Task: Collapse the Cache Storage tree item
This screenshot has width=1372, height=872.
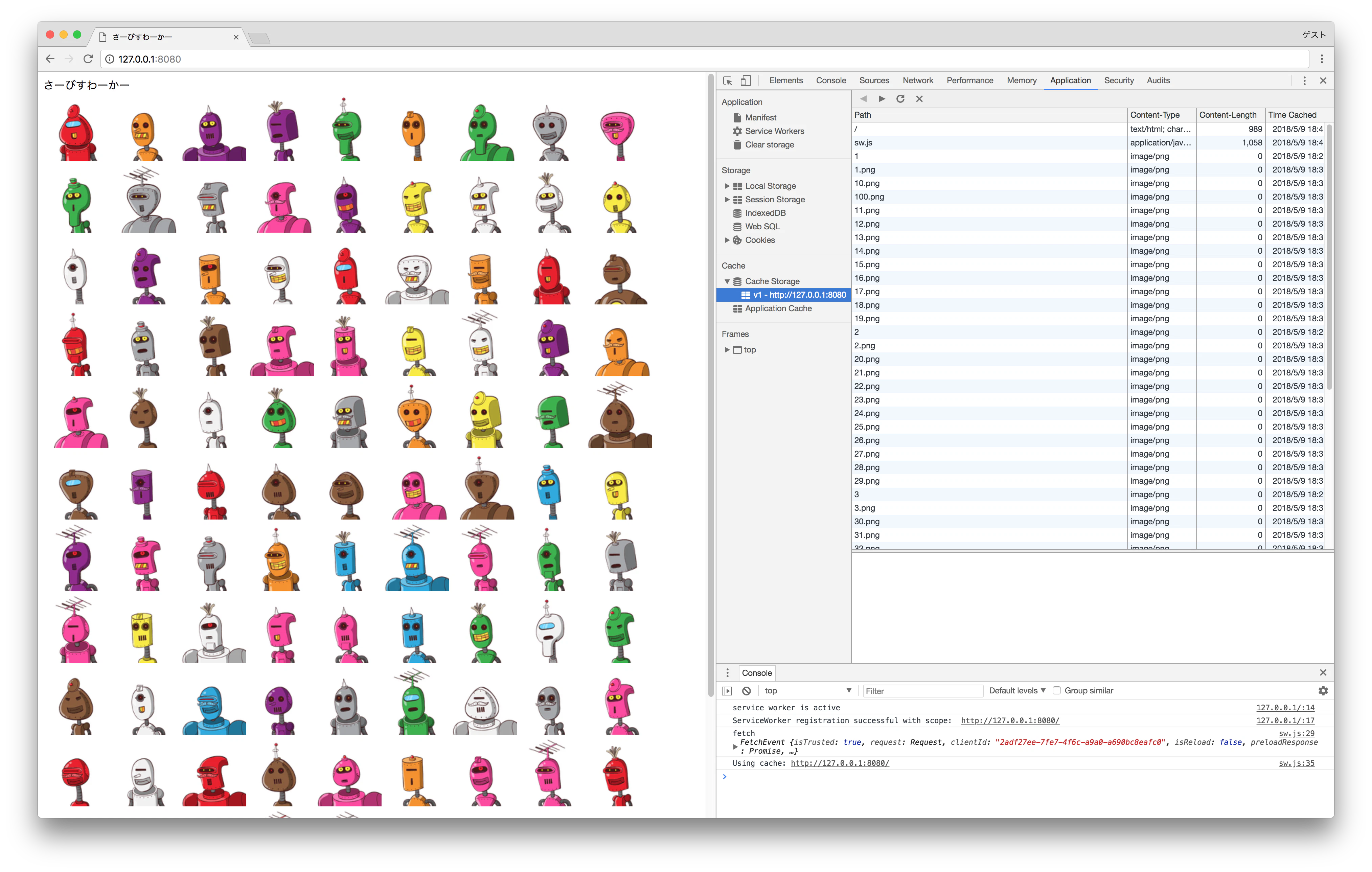Action: point(727,281)
